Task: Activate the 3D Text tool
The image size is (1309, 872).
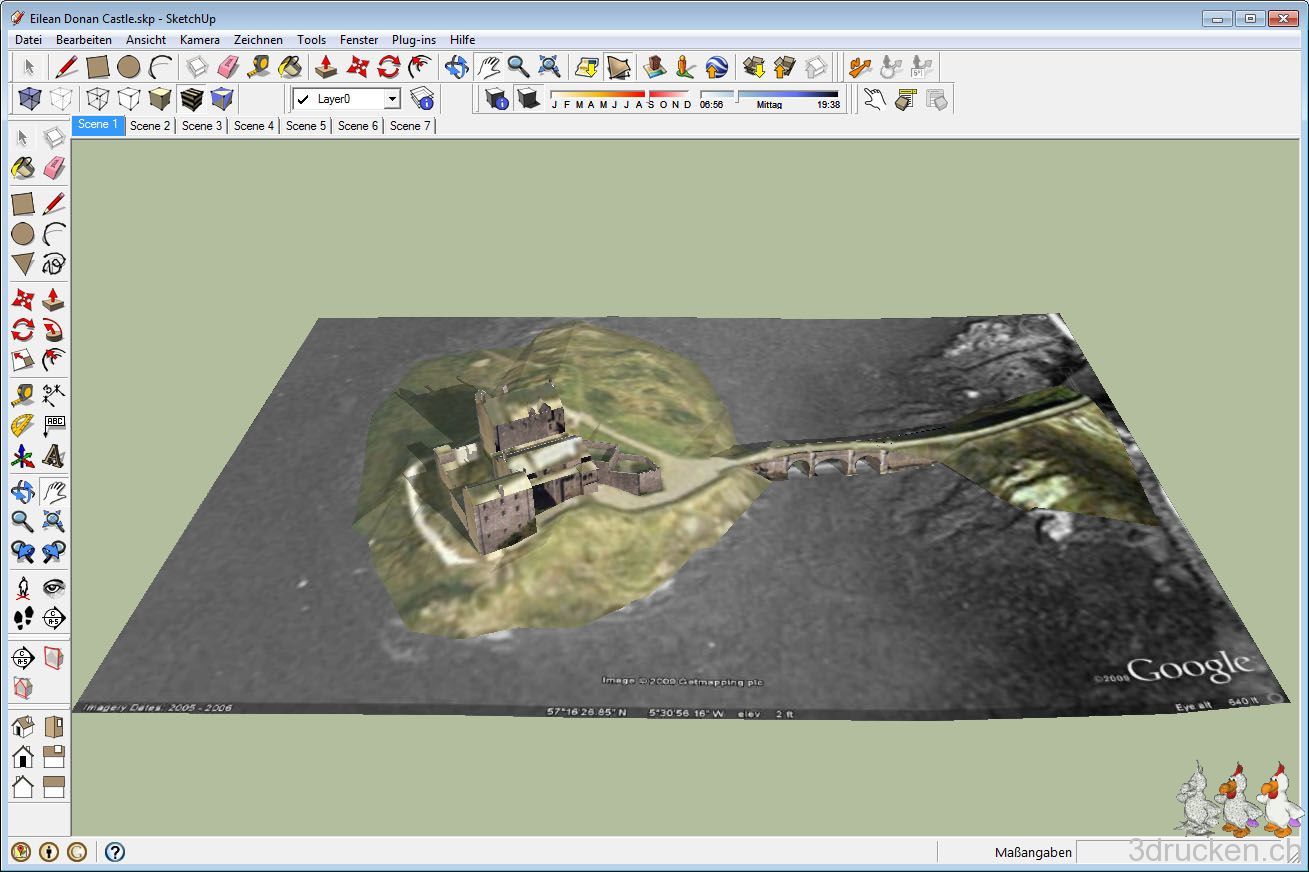Action: point(54,457)
